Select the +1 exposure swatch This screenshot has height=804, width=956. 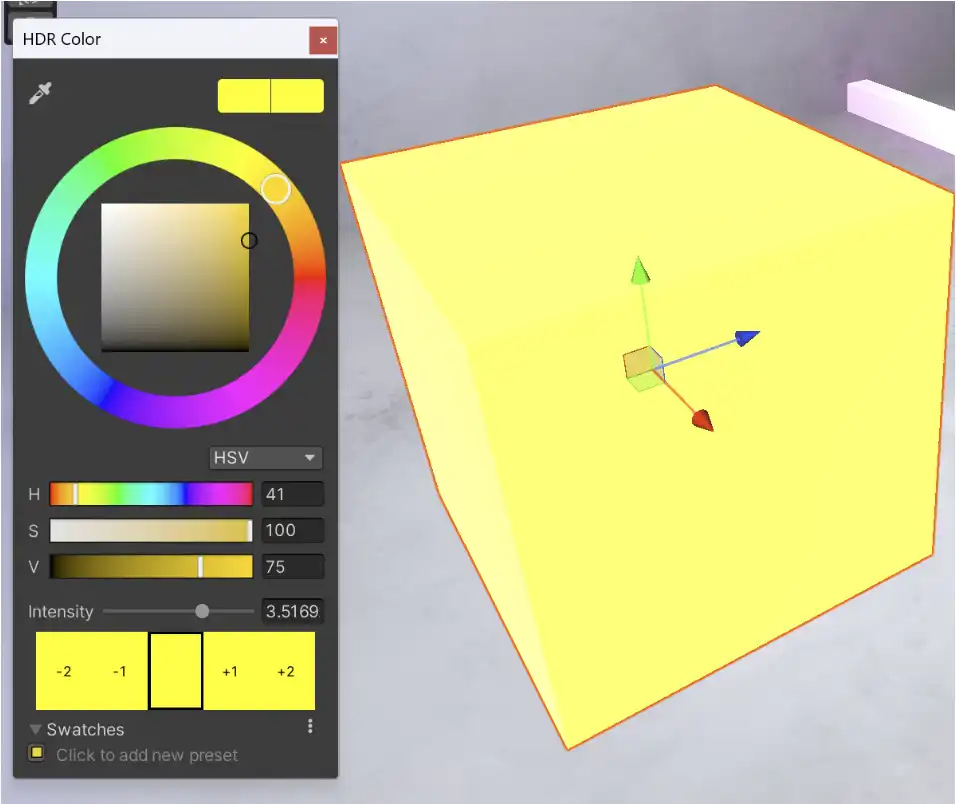click(x=230, y=671)
